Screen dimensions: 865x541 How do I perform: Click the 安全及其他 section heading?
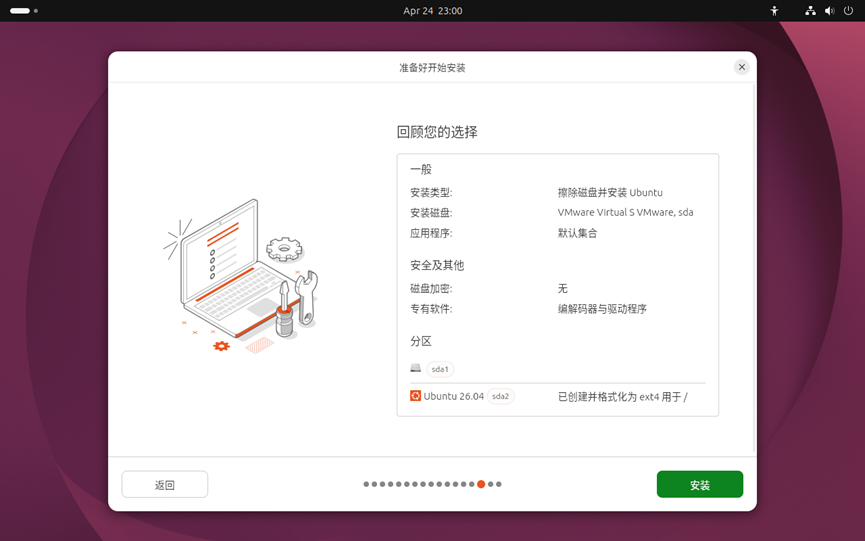[437, 265]
